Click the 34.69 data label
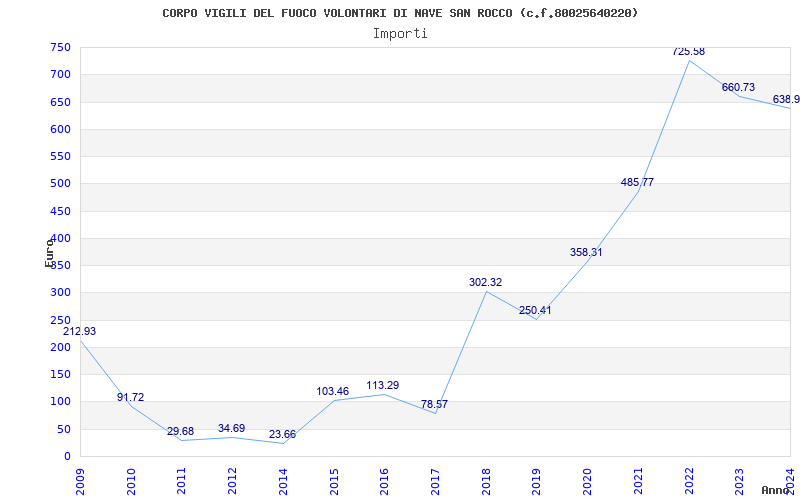The height and width of the screenshot is (500, 800). pyautogui.click(x=232, y=428)
